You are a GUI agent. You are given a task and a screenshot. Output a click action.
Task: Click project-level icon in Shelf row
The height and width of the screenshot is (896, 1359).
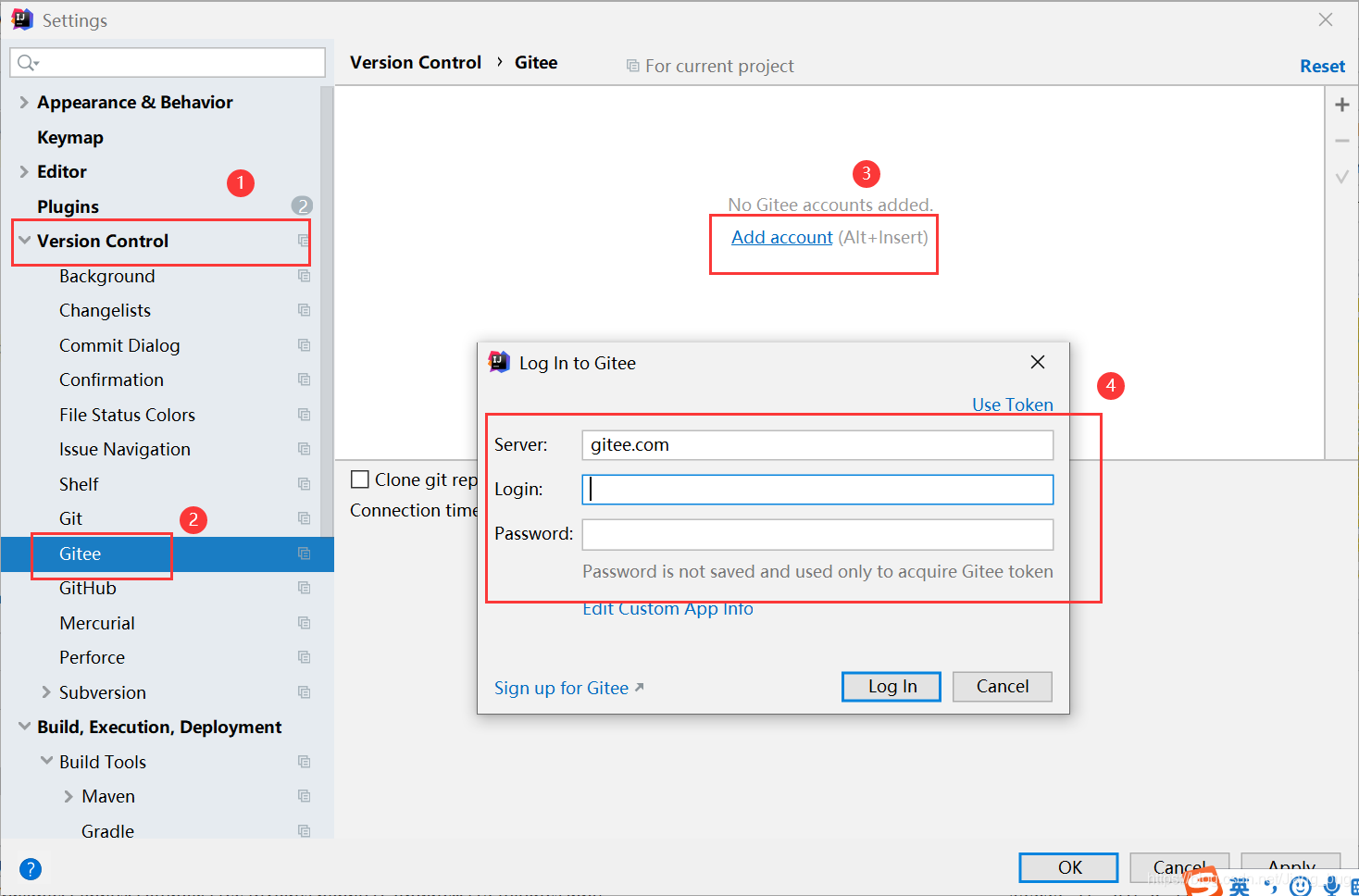[x=304, y=484]
